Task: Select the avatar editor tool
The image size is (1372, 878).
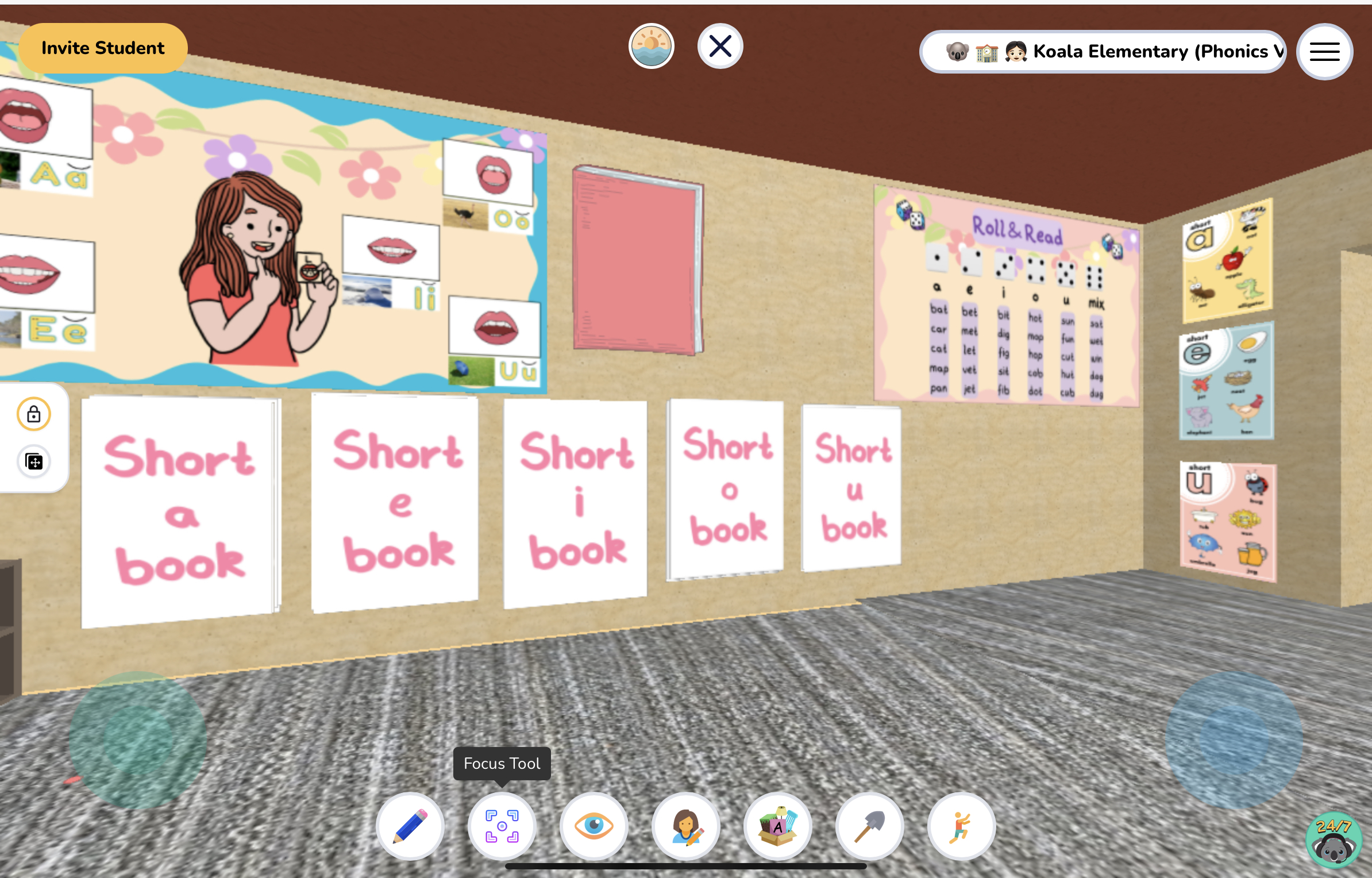Action: [x=686, y=826]
